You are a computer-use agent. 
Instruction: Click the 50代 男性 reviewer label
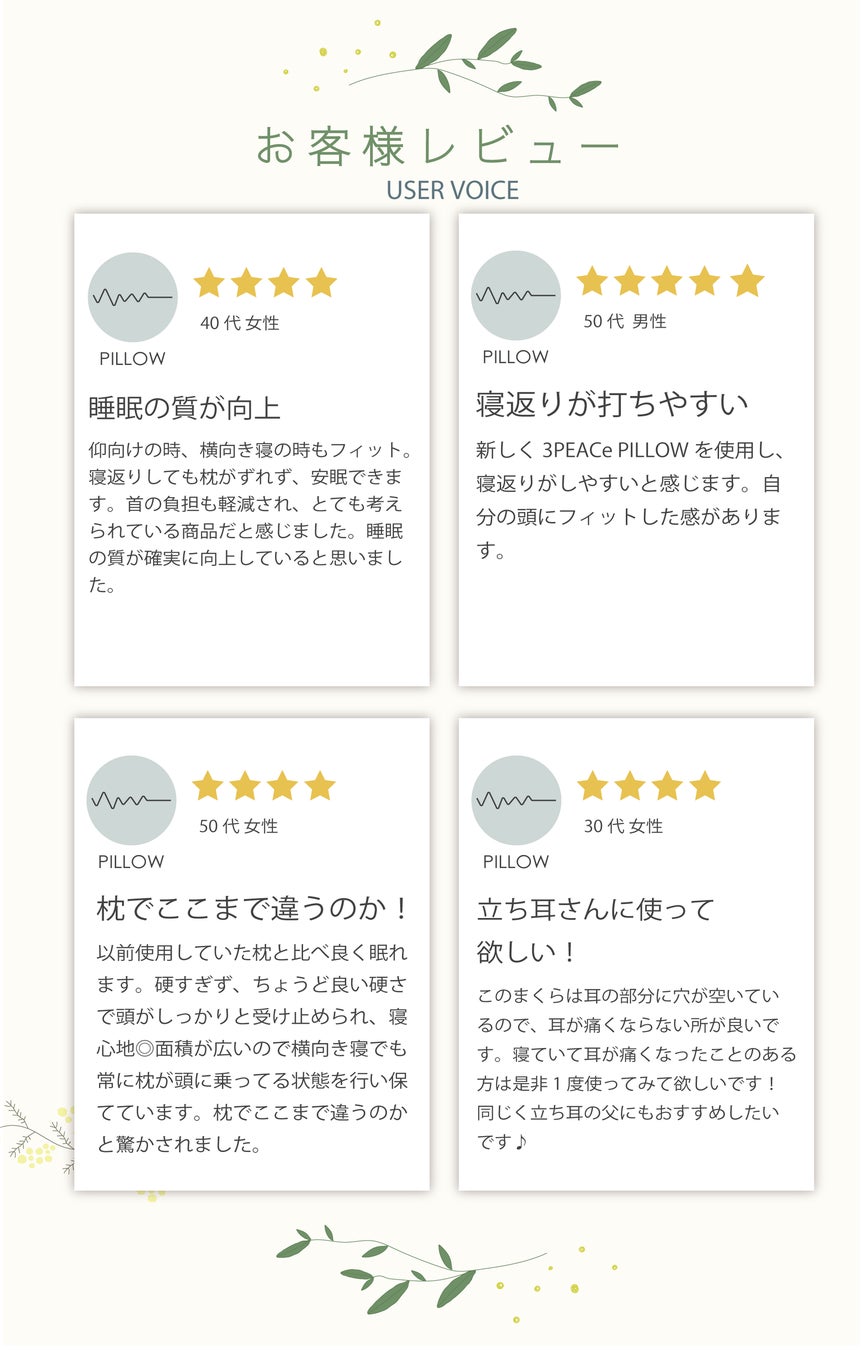pyautogui.click(x=625, y=321)
